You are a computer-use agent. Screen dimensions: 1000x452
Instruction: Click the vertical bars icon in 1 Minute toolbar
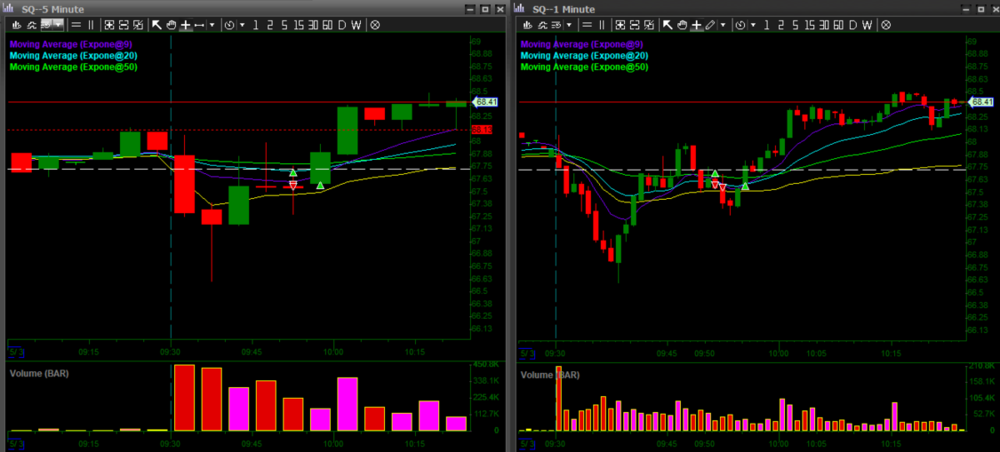tap(603, 24)
